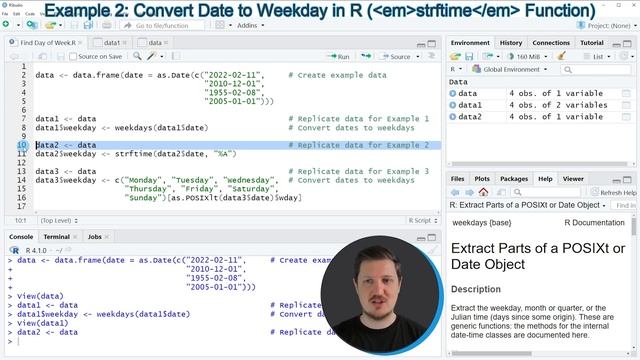
Task: Click the Compile Report notebook icon
Action: (176, 56)
